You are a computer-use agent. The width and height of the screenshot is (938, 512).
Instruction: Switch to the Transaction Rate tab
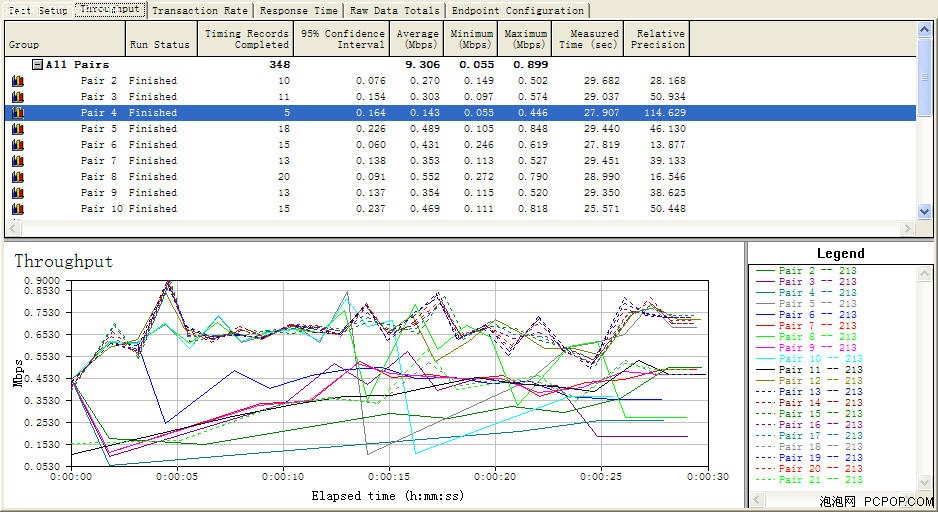[200, 10]
